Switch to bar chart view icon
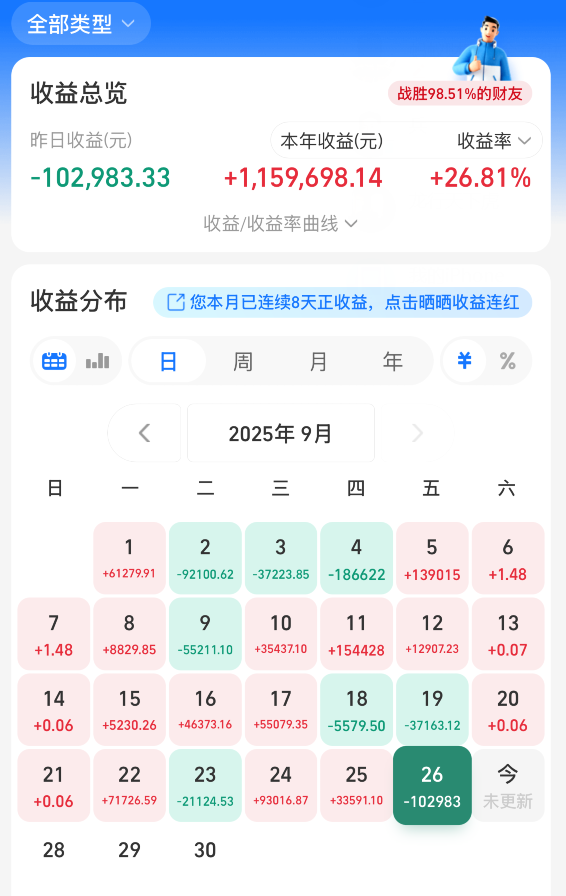The height and width of the screenshot is (896, 566). [x=97, y=361]
